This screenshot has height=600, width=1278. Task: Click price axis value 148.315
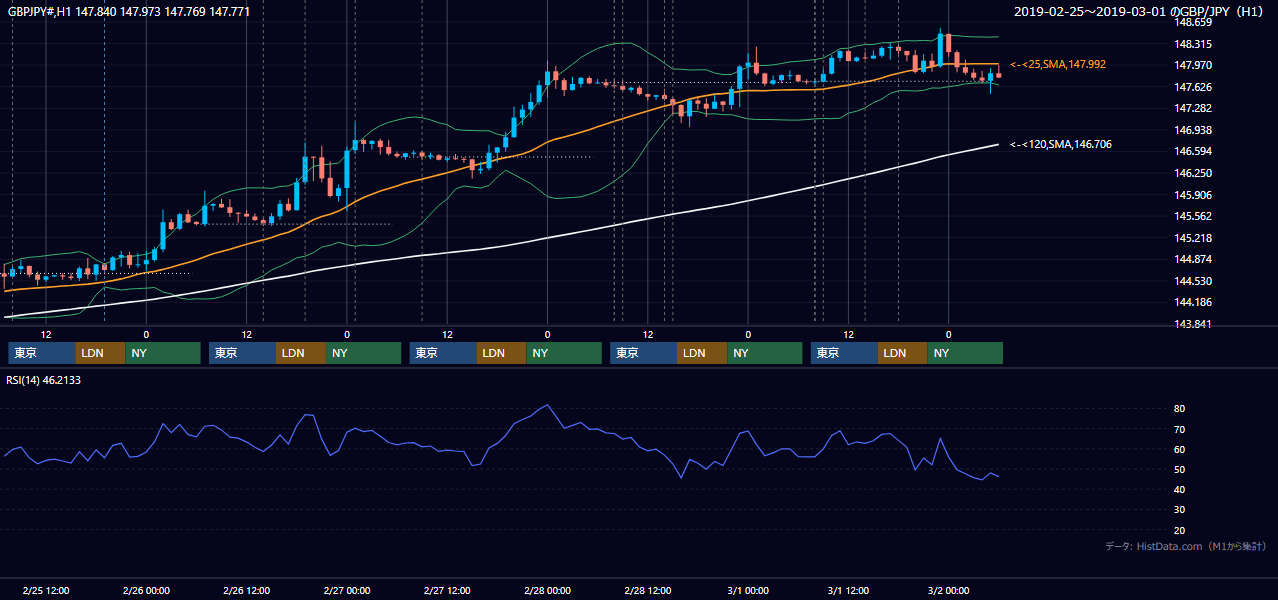pos(1194,44)
